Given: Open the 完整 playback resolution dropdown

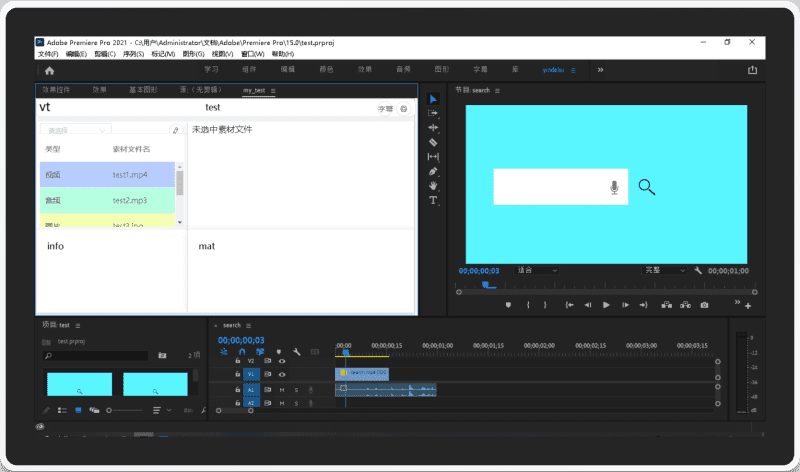Looking at the screenshot, I should (x=664, y=270).
